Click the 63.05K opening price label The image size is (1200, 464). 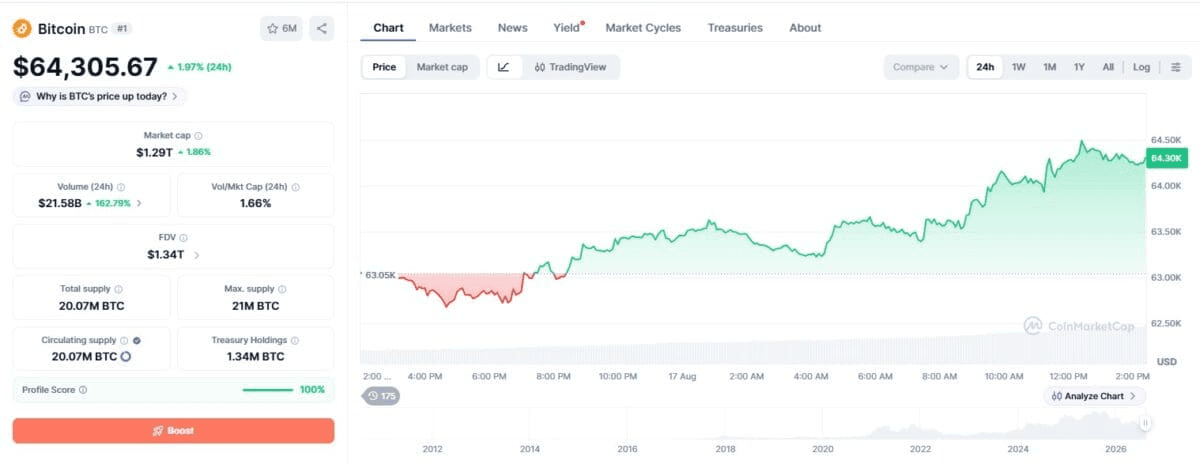click(379, 275)
